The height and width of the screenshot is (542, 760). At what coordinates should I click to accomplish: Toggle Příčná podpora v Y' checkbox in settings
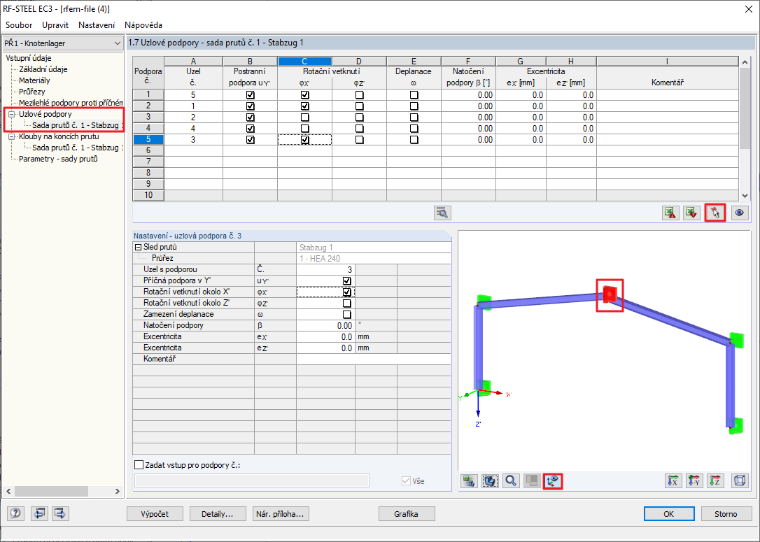(347, 281)
